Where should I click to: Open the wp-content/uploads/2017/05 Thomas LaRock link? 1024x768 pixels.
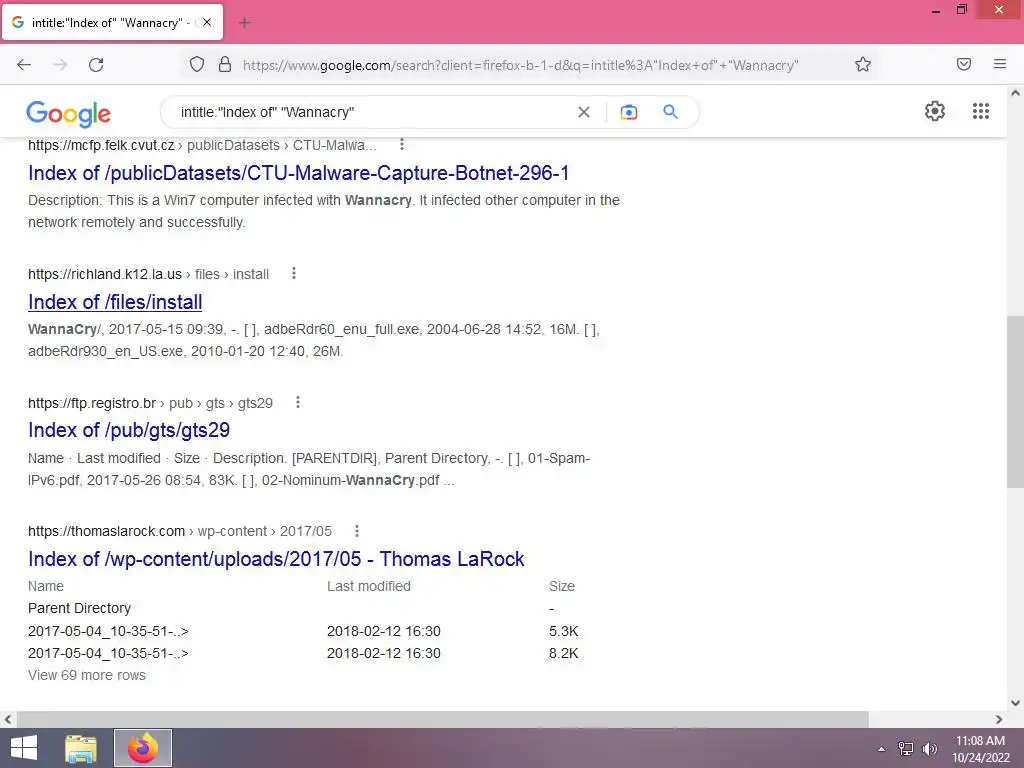276,559
